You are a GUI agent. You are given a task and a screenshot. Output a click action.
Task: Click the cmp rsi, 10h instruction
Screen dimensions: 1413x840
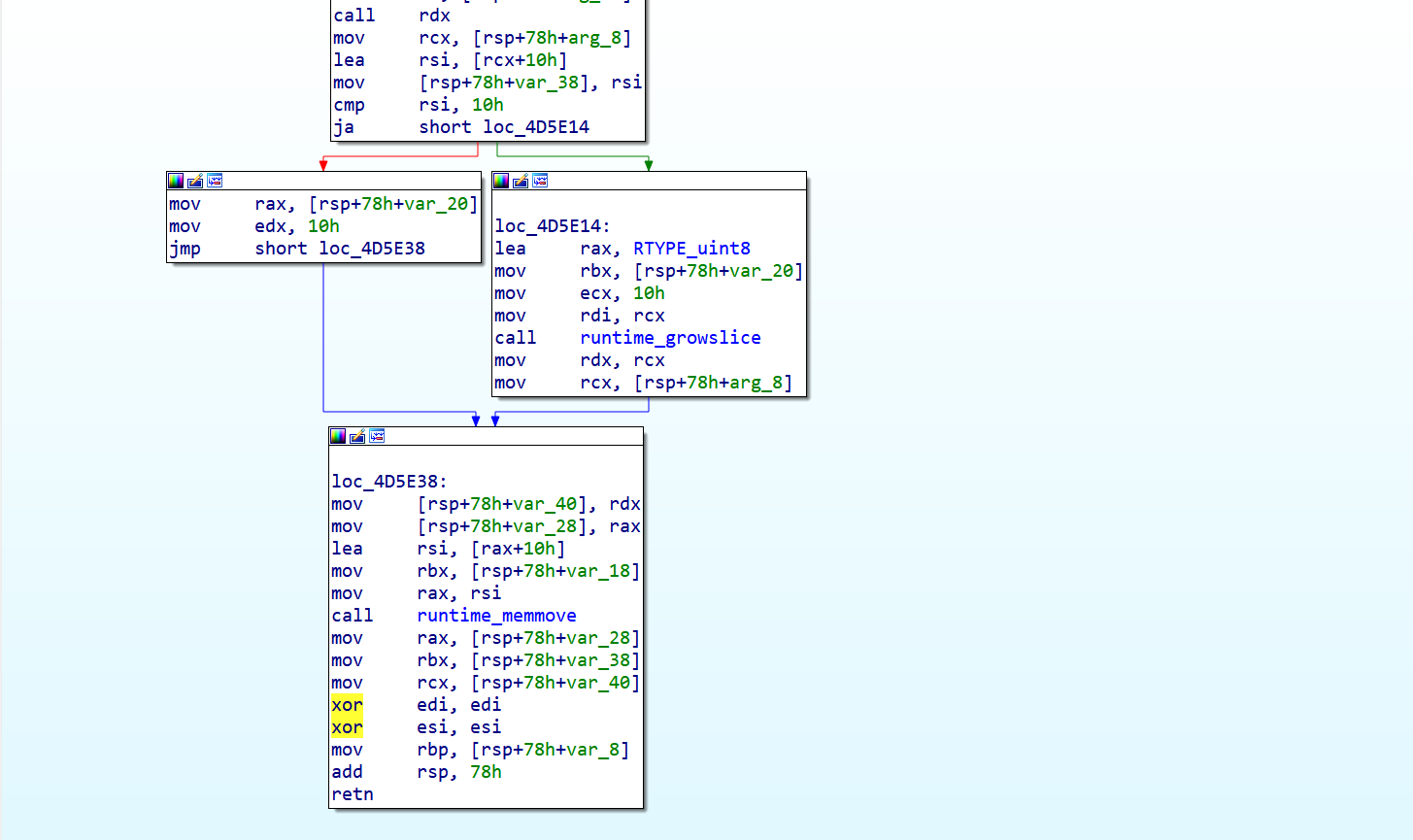(419, 105)
